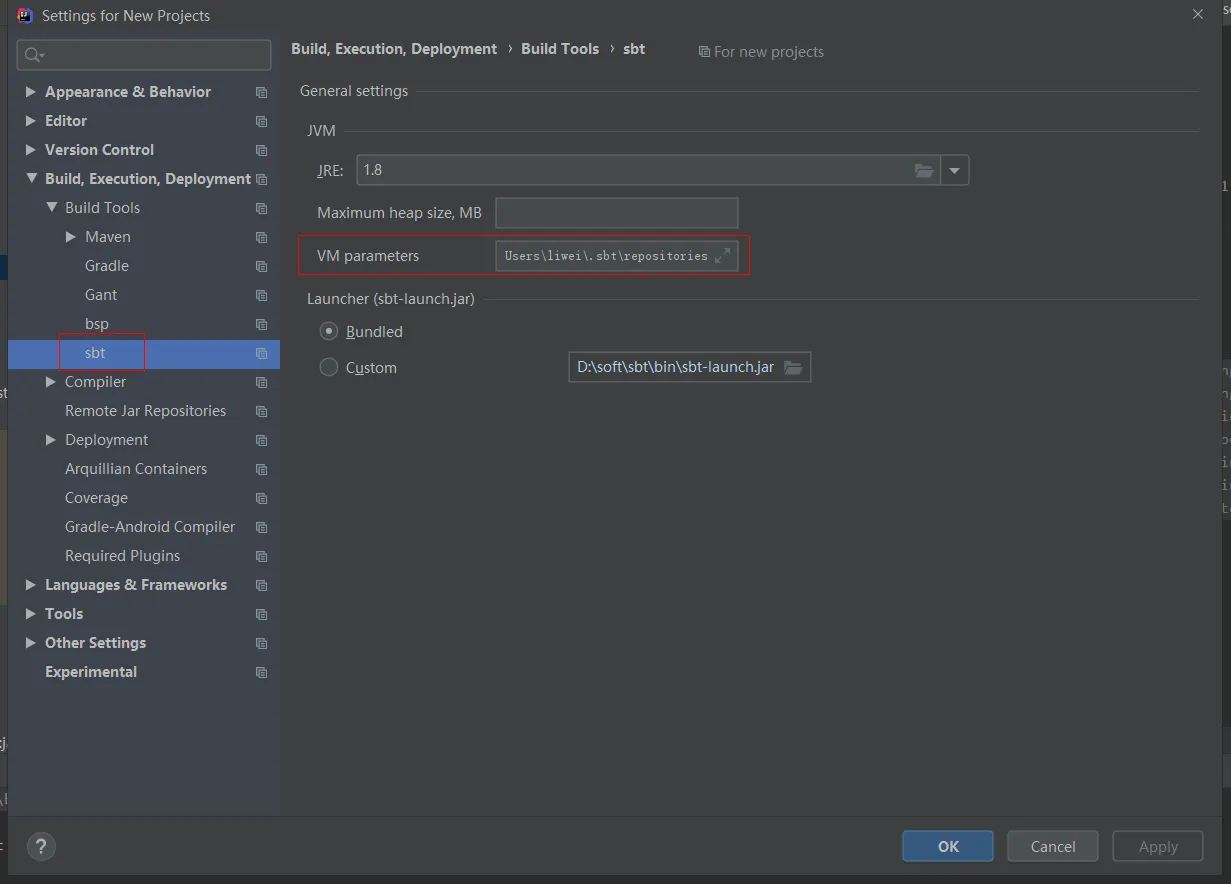The image size is (1231, 884).
Task: Click Build Tools in the breadcrumb path
Action: click(559, 49)
